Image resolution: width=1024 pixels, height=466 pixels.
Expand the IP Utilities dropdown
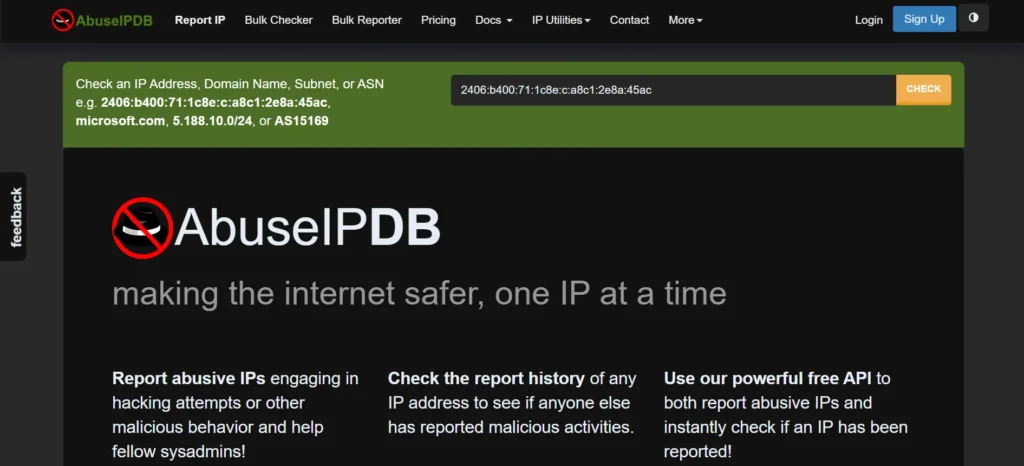[x=561, y=20]
